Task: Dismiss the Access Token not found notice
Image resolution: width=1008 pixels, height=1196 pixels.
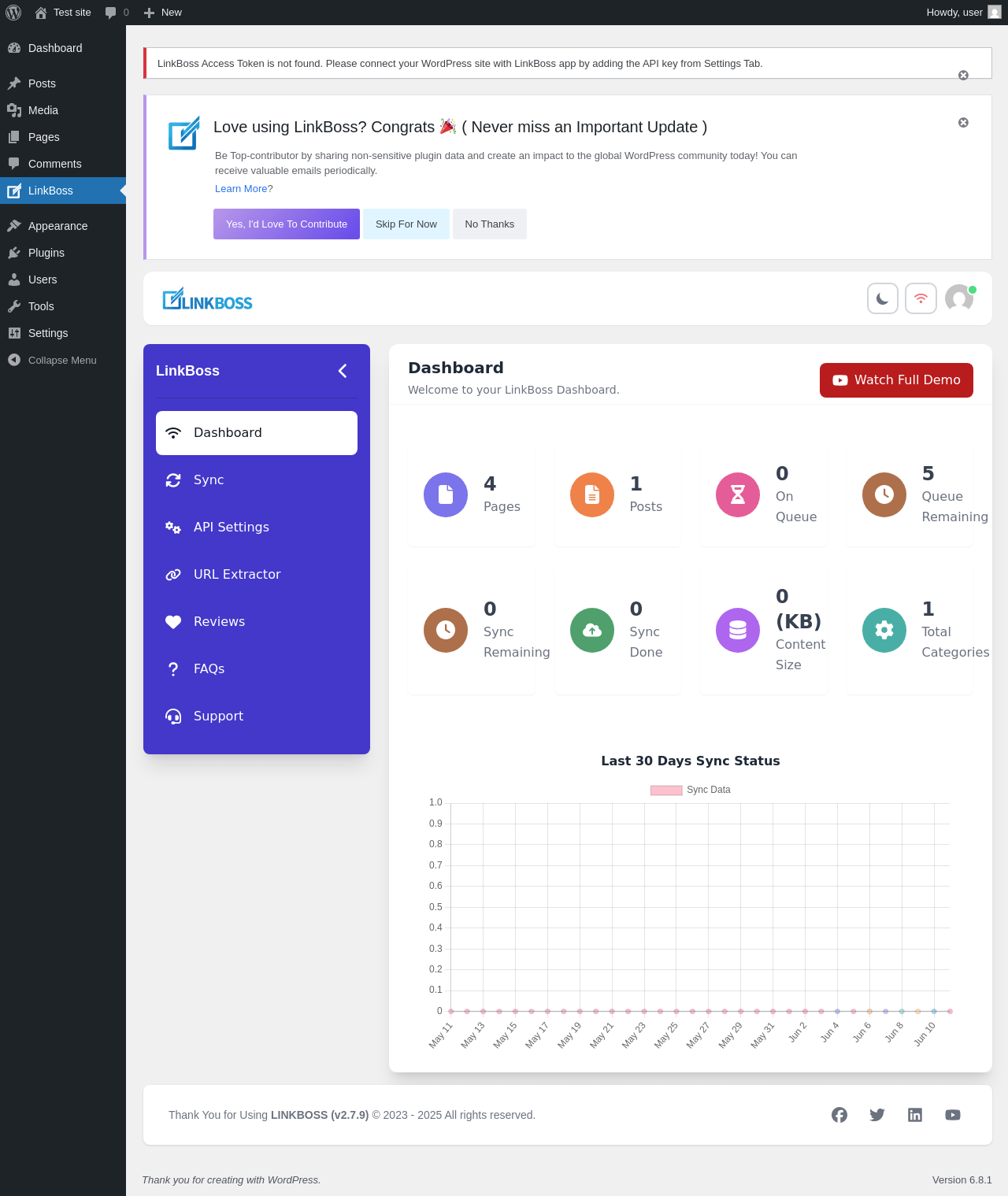Action: click(963, 75)
